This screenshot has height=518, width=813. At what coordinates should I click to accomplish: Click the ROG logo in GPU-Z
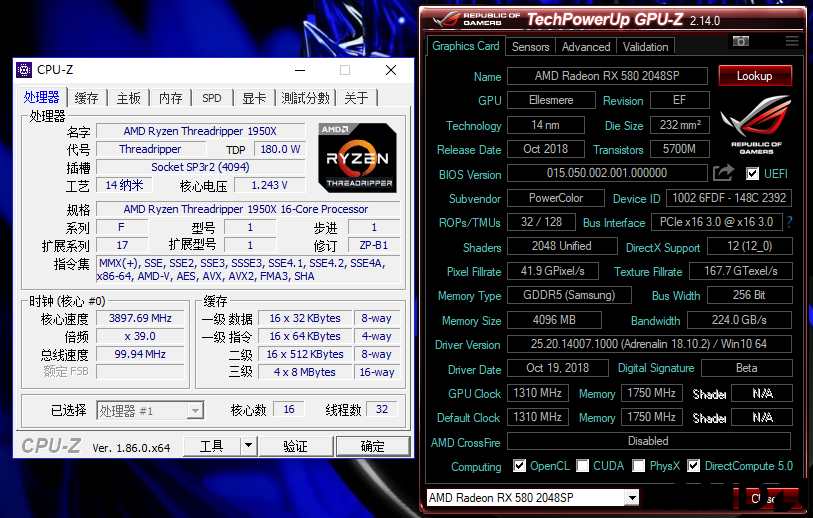pos(756,124)
